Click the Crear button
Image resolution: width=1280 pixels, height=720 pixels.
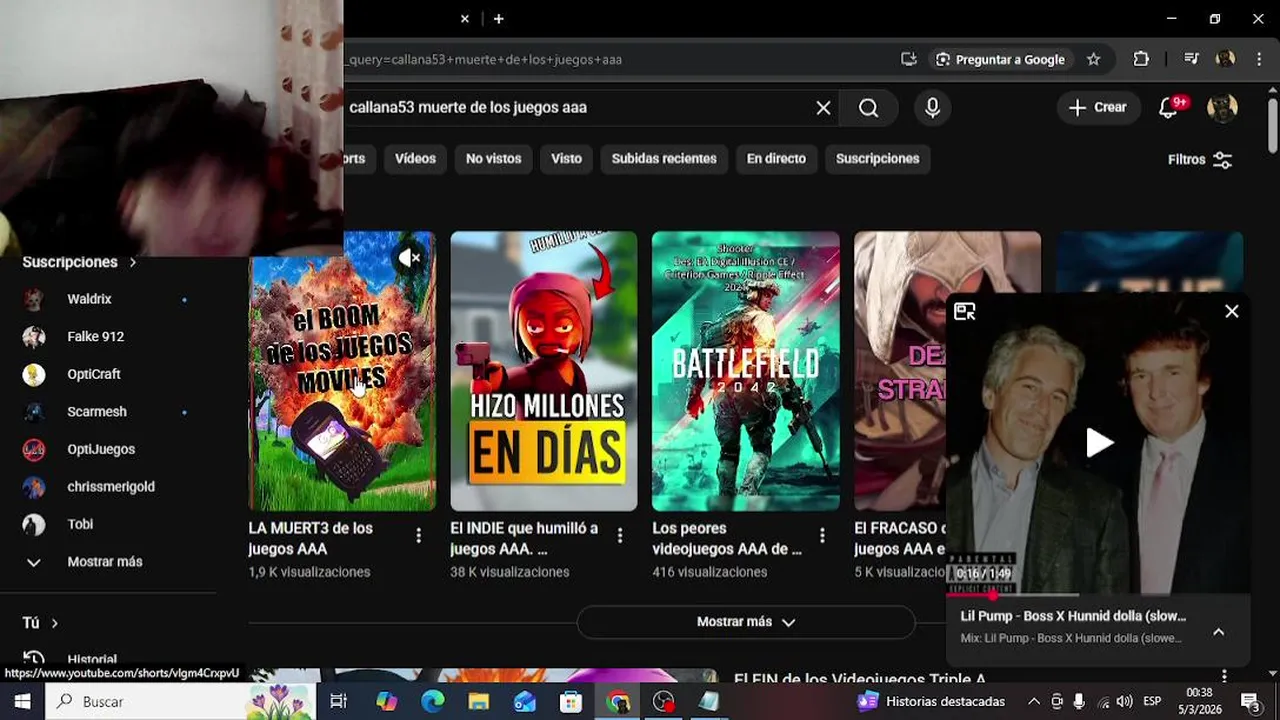coord(1098,107)
